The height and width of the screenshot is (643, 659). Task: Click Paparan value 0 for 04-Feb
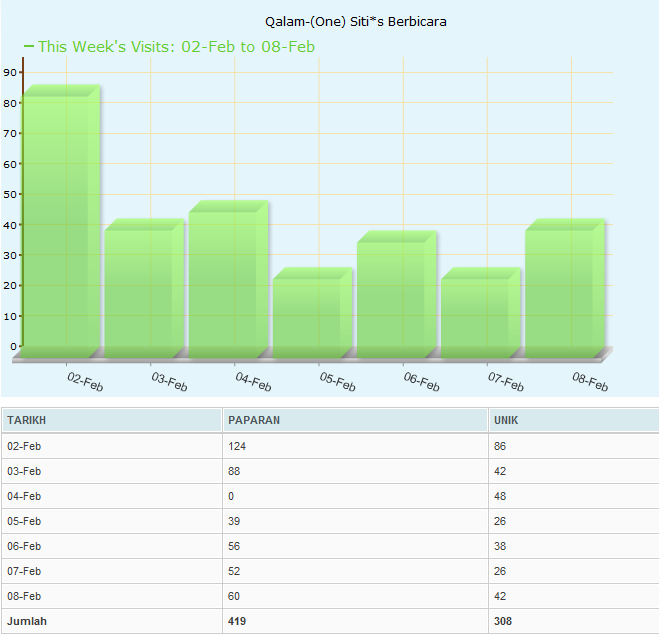pos(231,496)
